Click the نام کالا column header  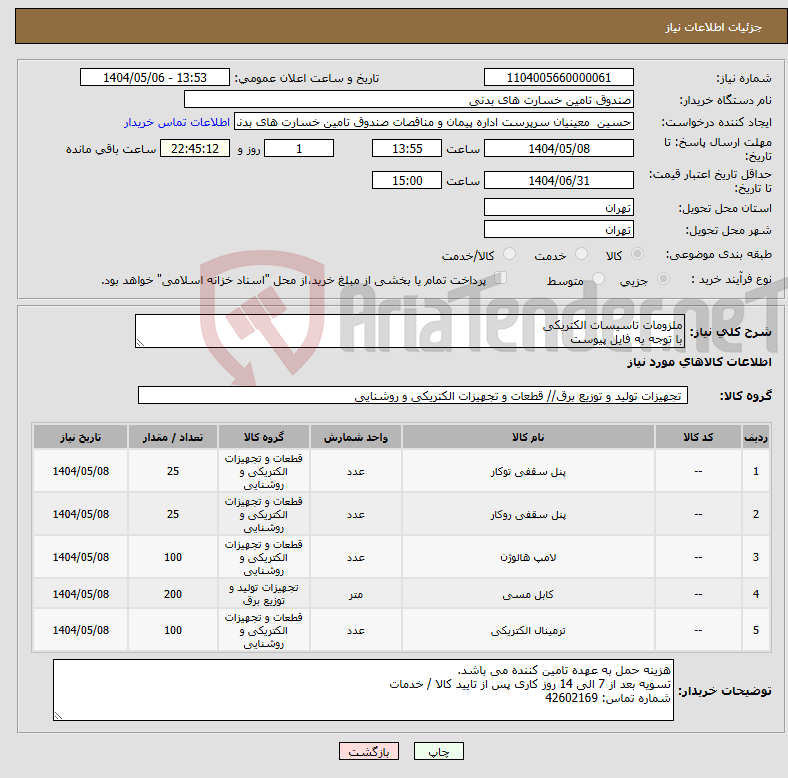pos(528,437)
